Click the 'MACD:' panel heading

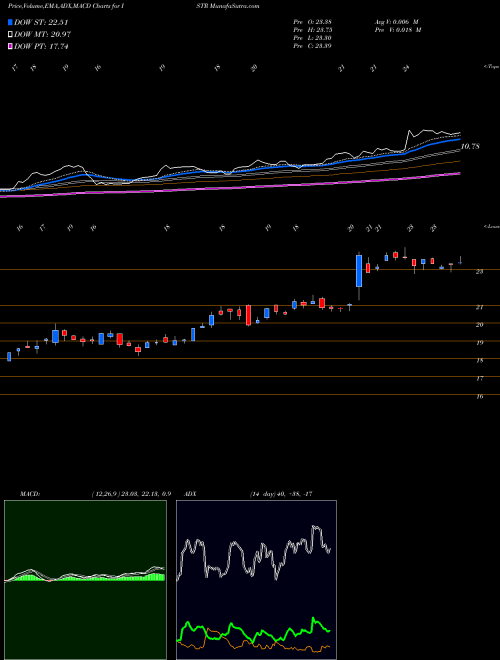[x=29, y=494]
